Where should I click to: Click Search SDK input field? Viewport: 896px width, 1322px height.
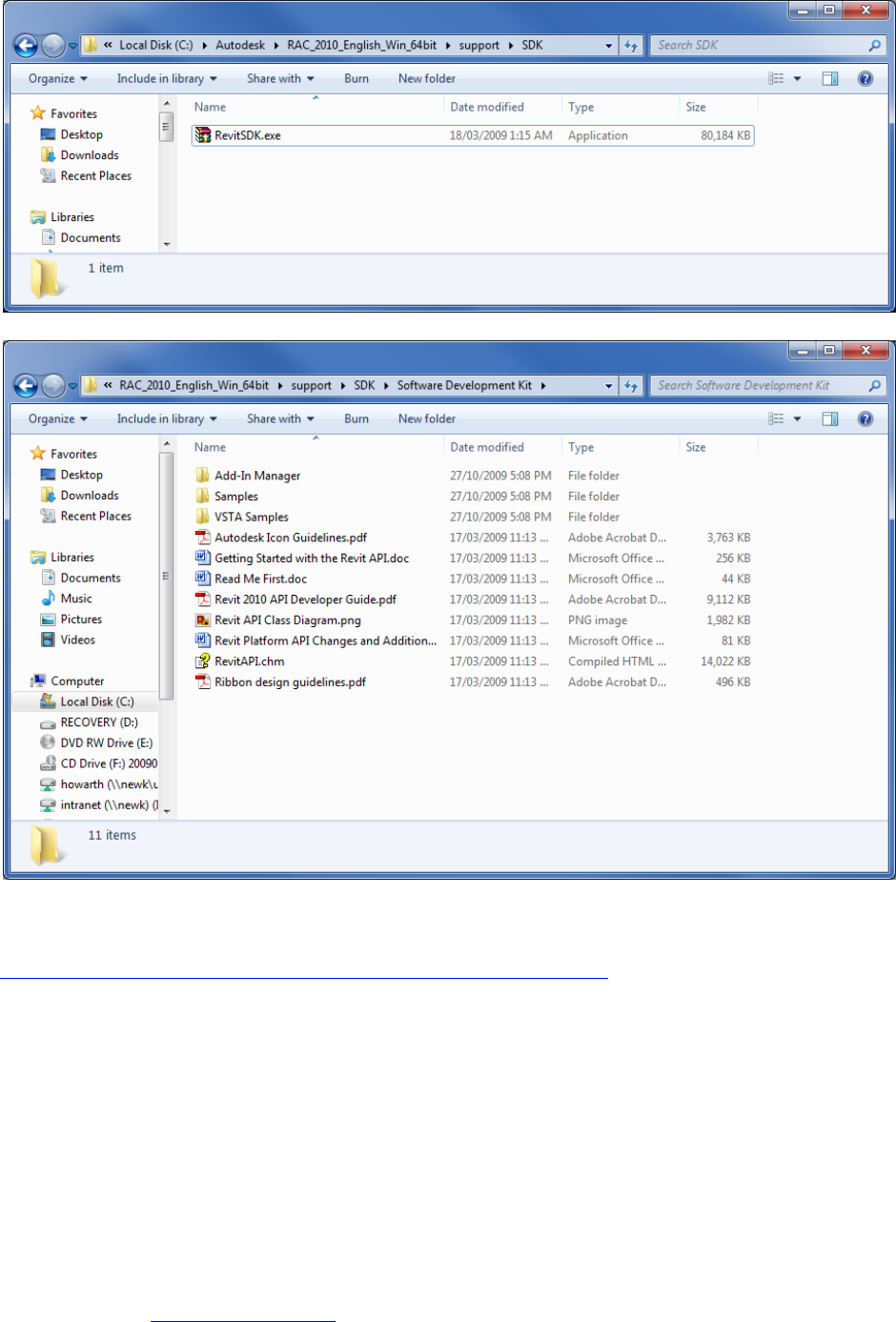(767, 45)
